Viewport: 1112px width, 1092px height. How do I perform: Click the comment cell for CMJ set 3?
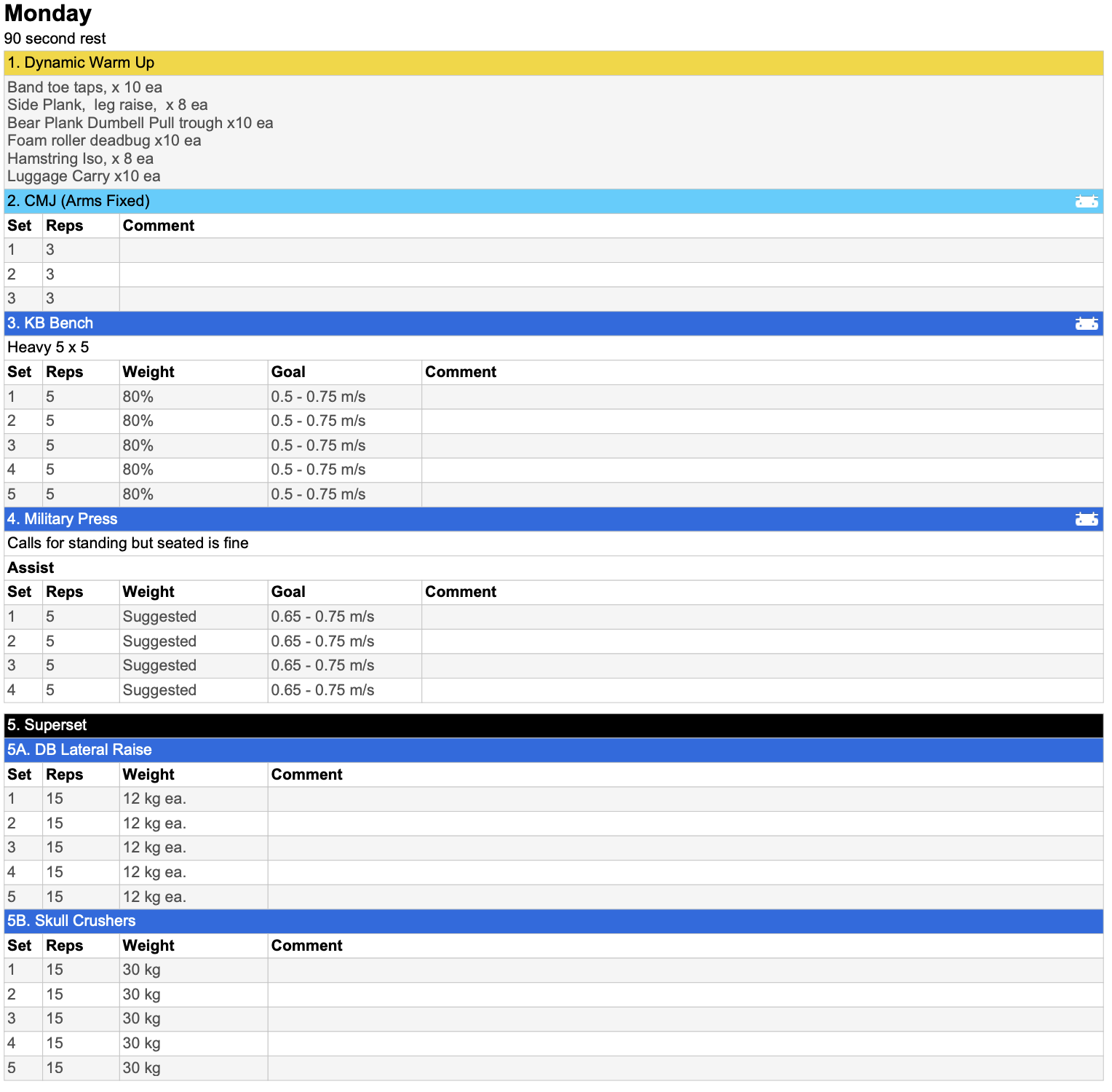[611, 299]
